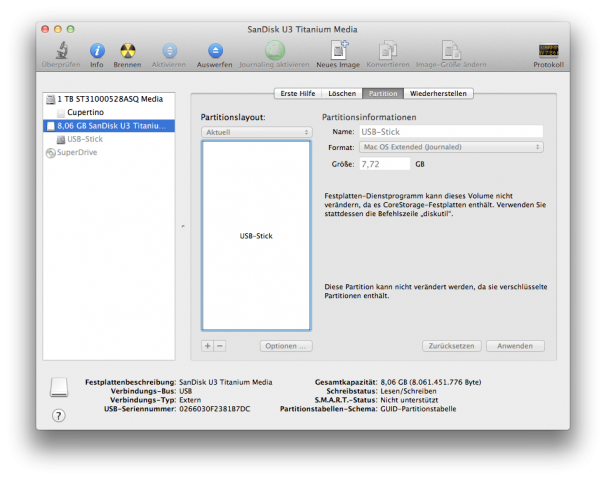Select 1 TB ST31000528ASQ Media disk
The height and width of the screenshot is (480, 606).
pyautogui.click(x=109, y=99)
